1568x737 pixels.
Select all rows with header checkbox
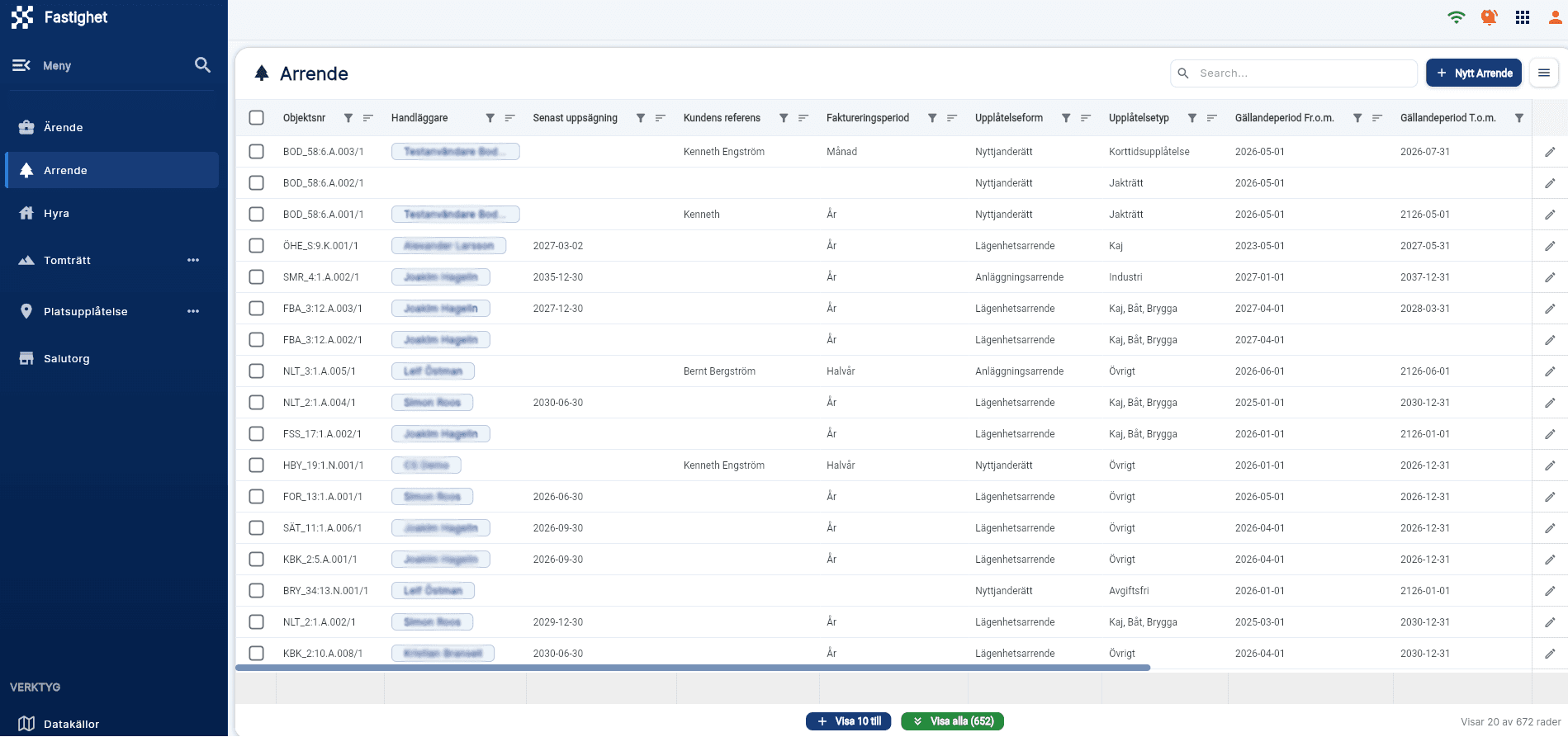[x=257, y=118]
